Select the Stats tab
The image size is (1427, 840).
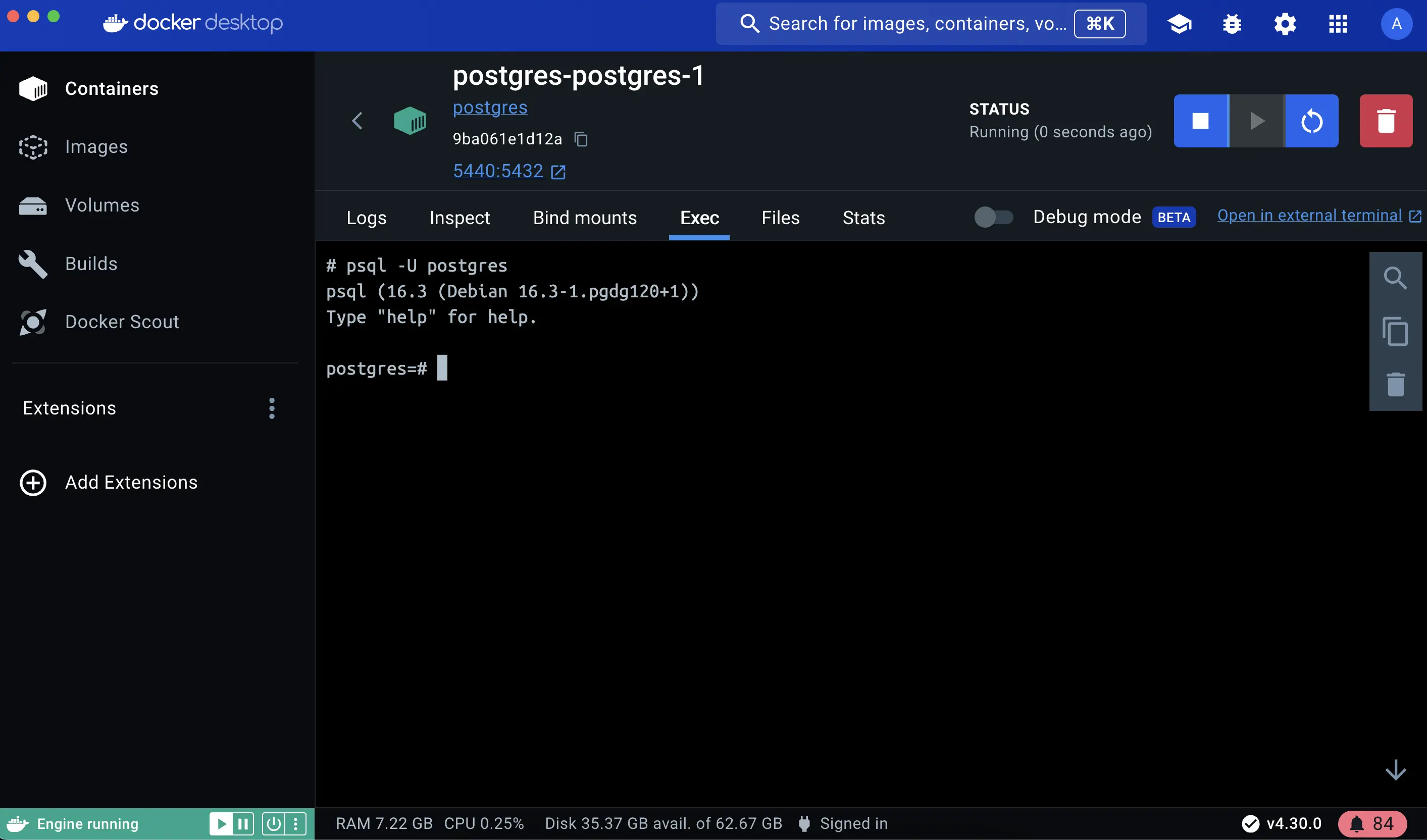(x=863, y=217)
